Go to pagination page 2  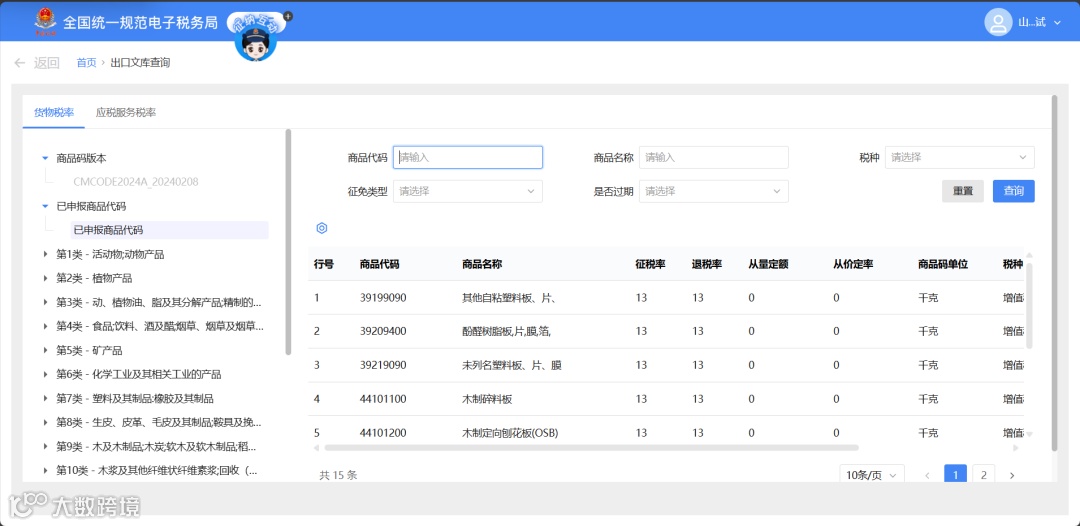984,475
